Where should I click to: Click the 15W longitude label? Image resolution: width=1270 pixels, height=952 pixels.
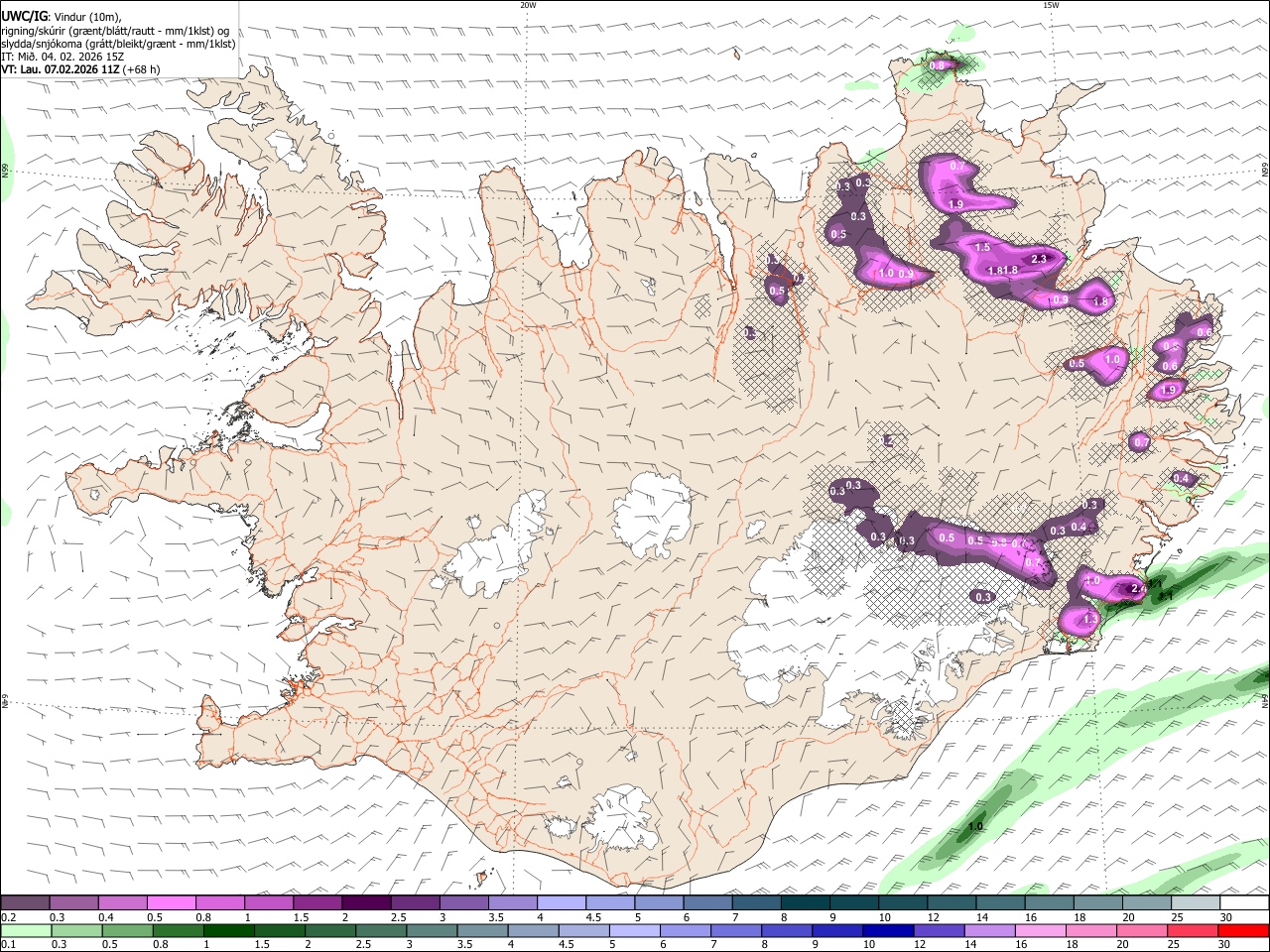[x=1051, y=5]
